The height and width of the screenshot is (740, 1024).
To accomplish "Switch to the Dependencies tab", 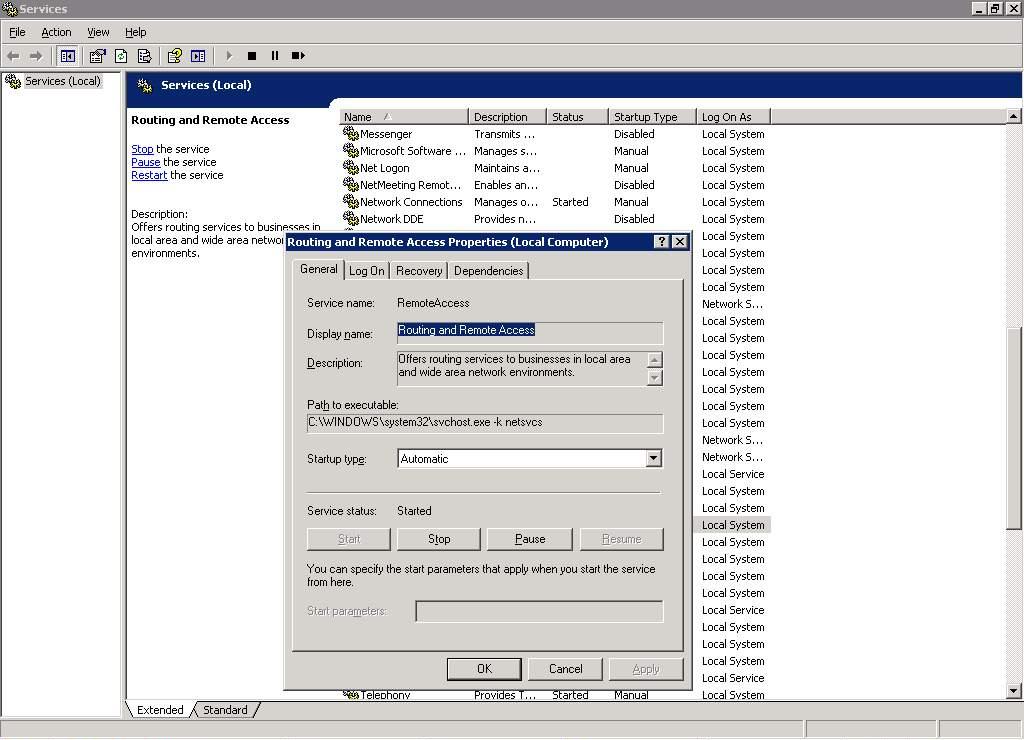I will click(x=488, y=270).
